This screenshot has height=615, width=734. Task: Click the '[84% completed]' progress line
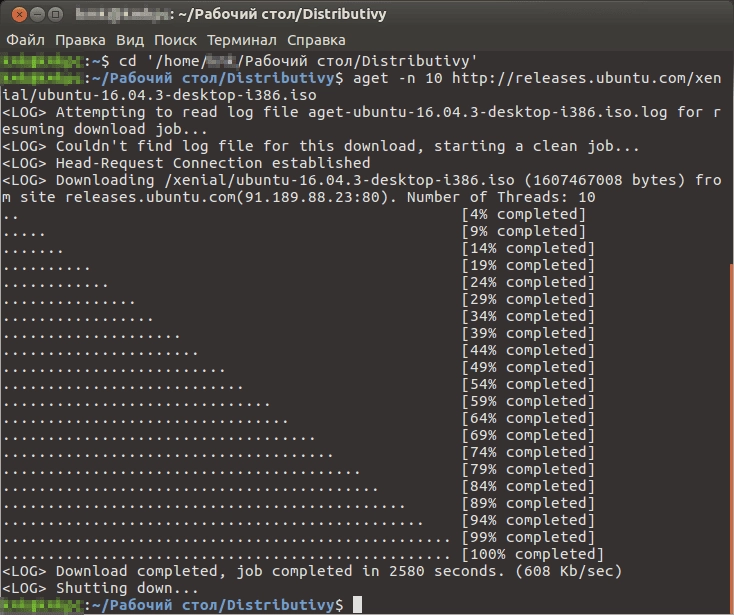click(x=298, y=486)
